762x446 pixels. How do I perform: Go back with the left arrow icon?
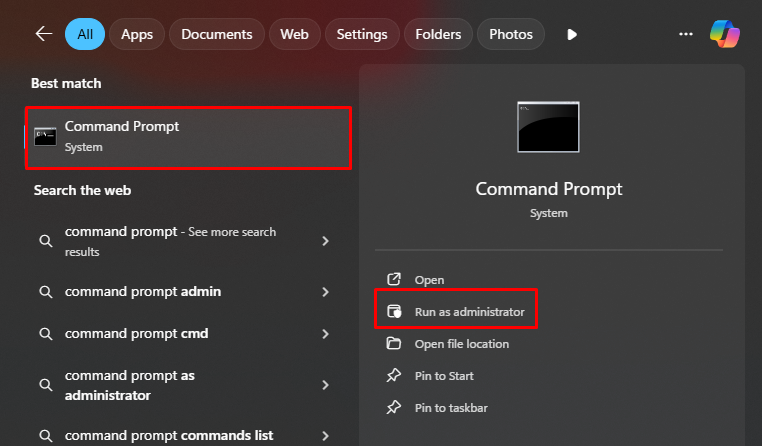44,34
